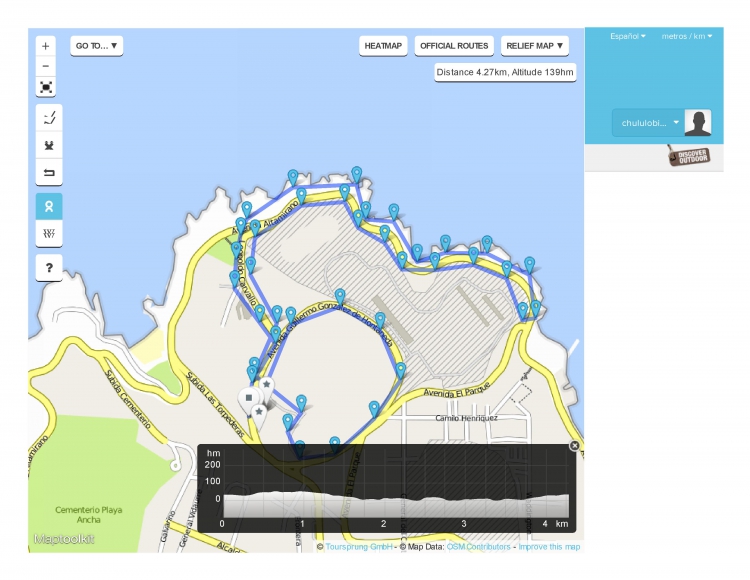The width and height of the screenshot is (750, 580).
Task: Close the elevation profile panel
Action: 574,446
